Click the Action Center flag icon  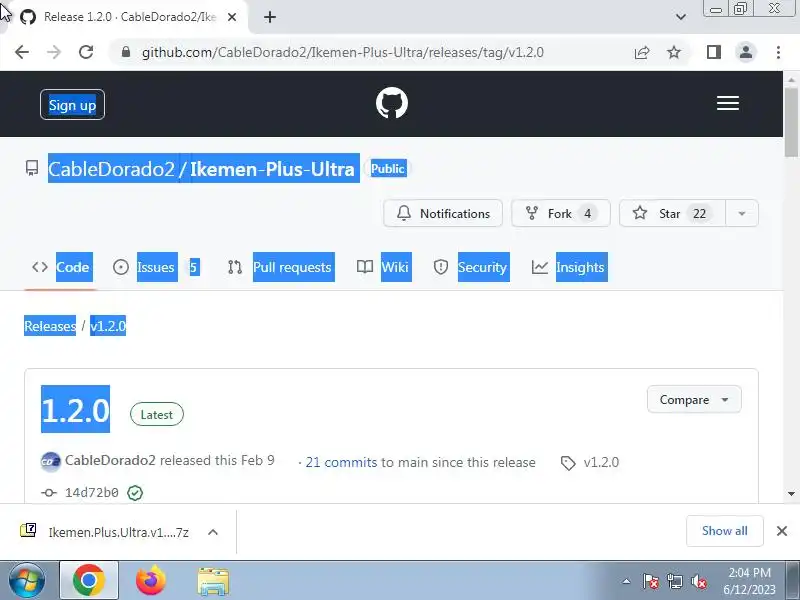pyautogui.click(x=651, y=581)
